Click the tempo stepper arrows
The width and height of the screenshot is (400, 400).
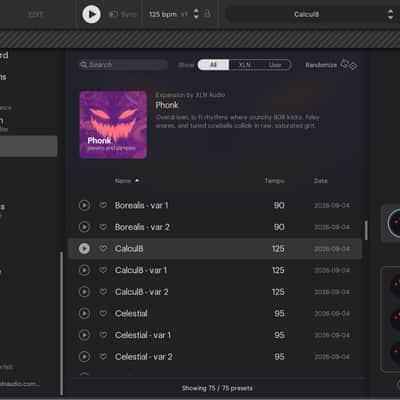[x=196, y=14]
